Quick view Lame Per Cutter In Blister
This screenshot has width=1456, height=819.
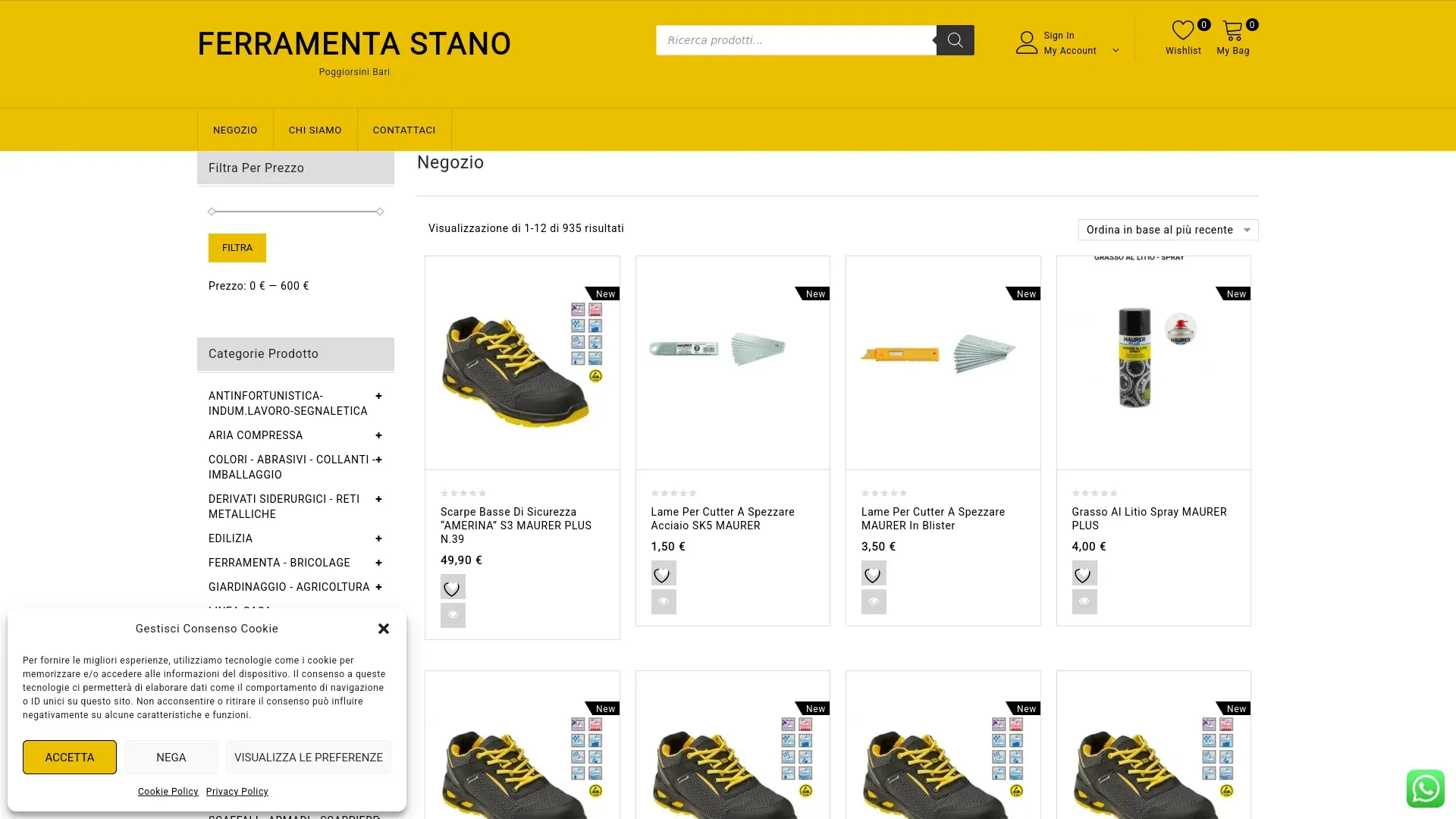(x=874, y=601)
